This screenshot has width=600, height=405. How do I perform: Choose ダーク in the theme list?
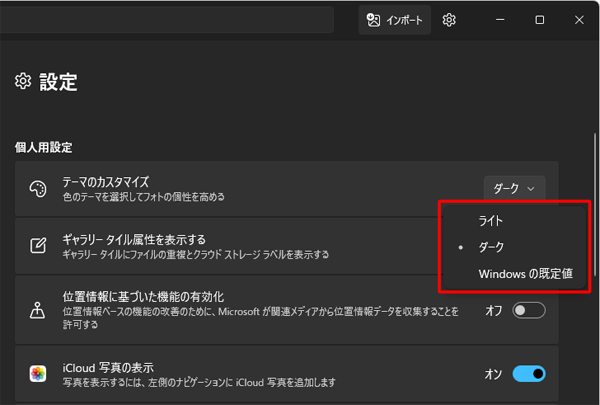tap(492, 246)
